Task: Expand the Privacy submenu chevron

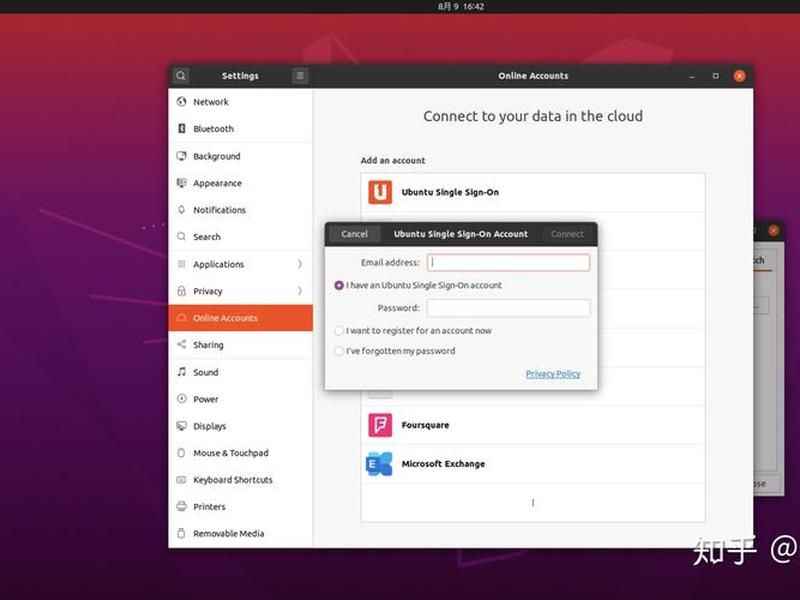Action: pyautogui.click(x=300, y=291)
